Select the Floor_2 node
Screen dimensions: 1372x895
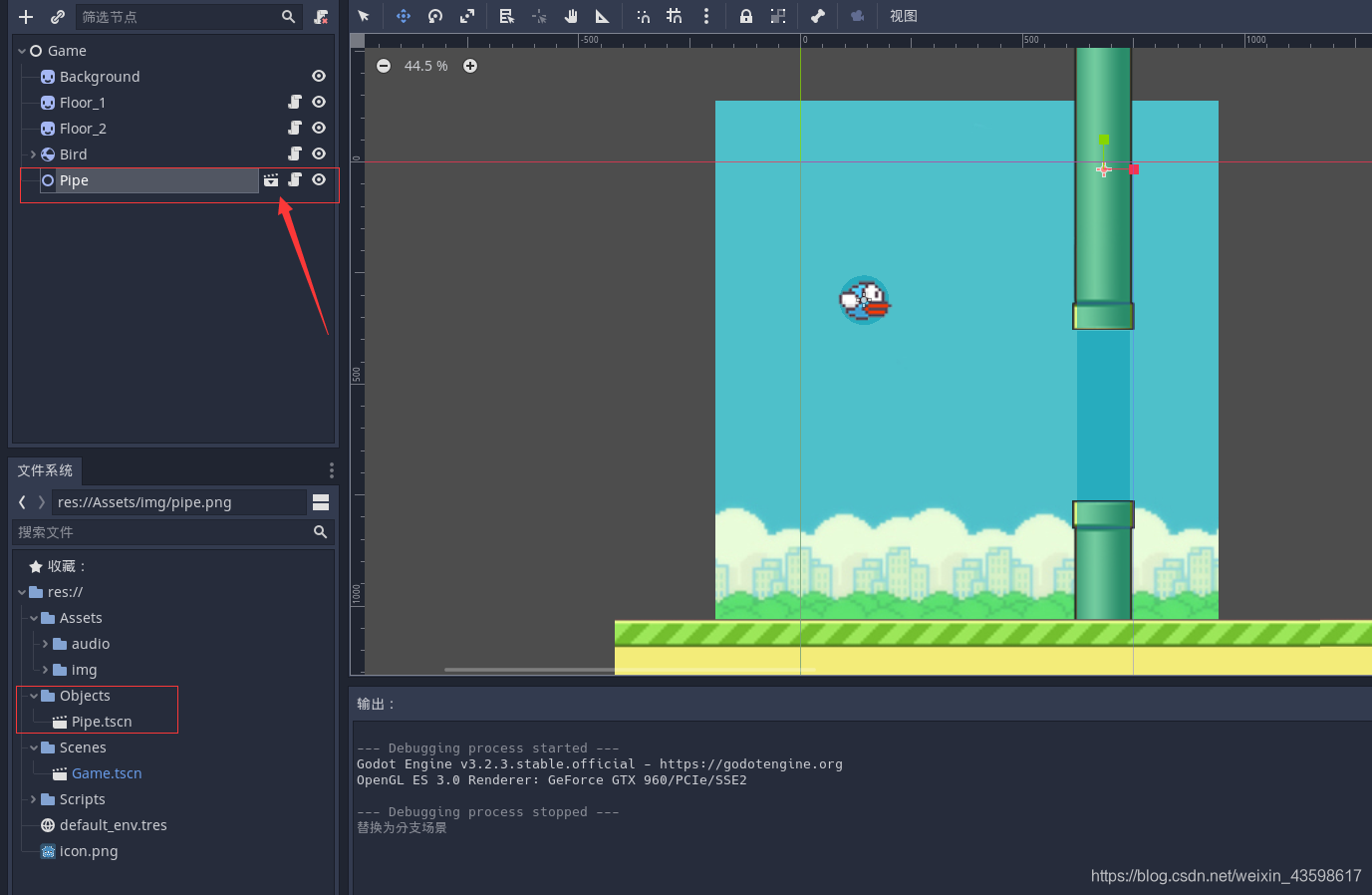pyautogui.click(x=83, y=129)
